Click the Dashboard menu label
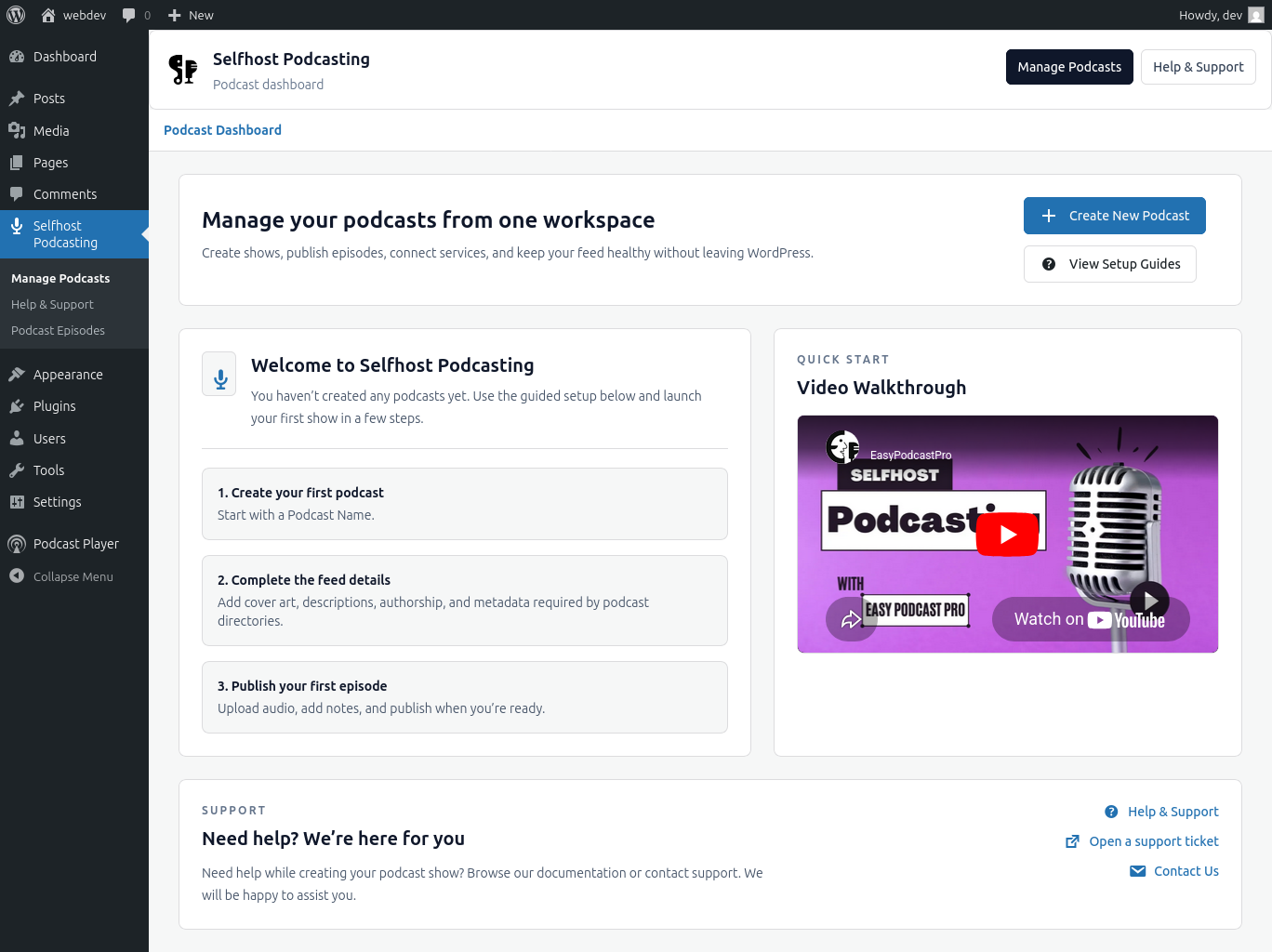Screen dimensions: 1272x952 [x=65, y=57]
